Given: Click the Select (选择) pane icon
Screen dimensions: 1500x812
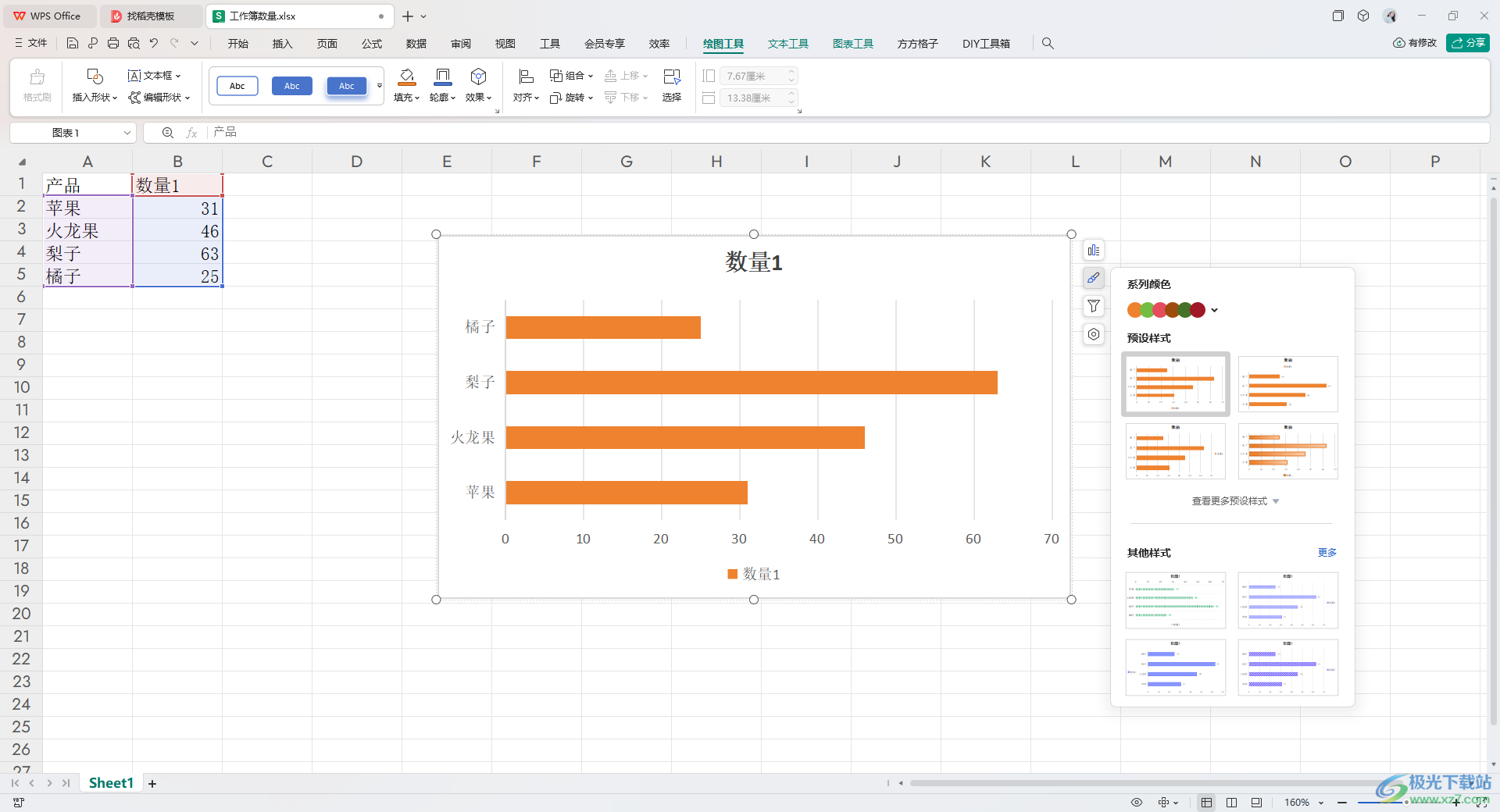Looking at the screenshot, I should click(672, 77).
